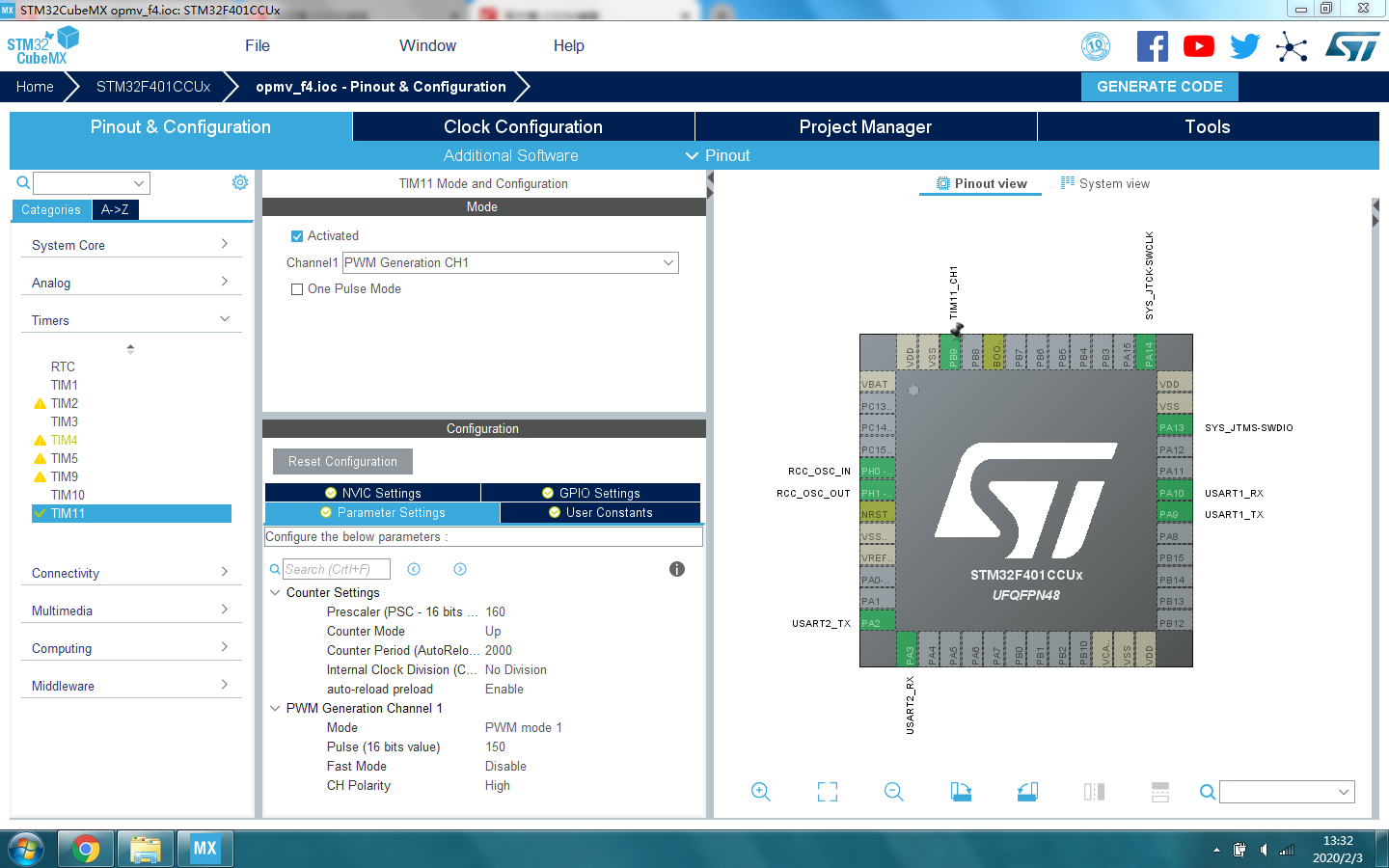Switch to System view

tap(1105, 183)
